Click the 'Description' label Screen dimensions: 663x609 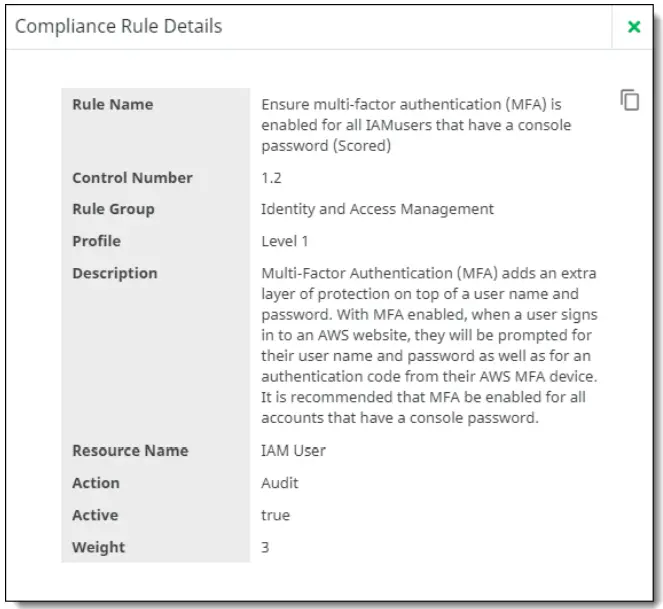click(x=115, y=274)
